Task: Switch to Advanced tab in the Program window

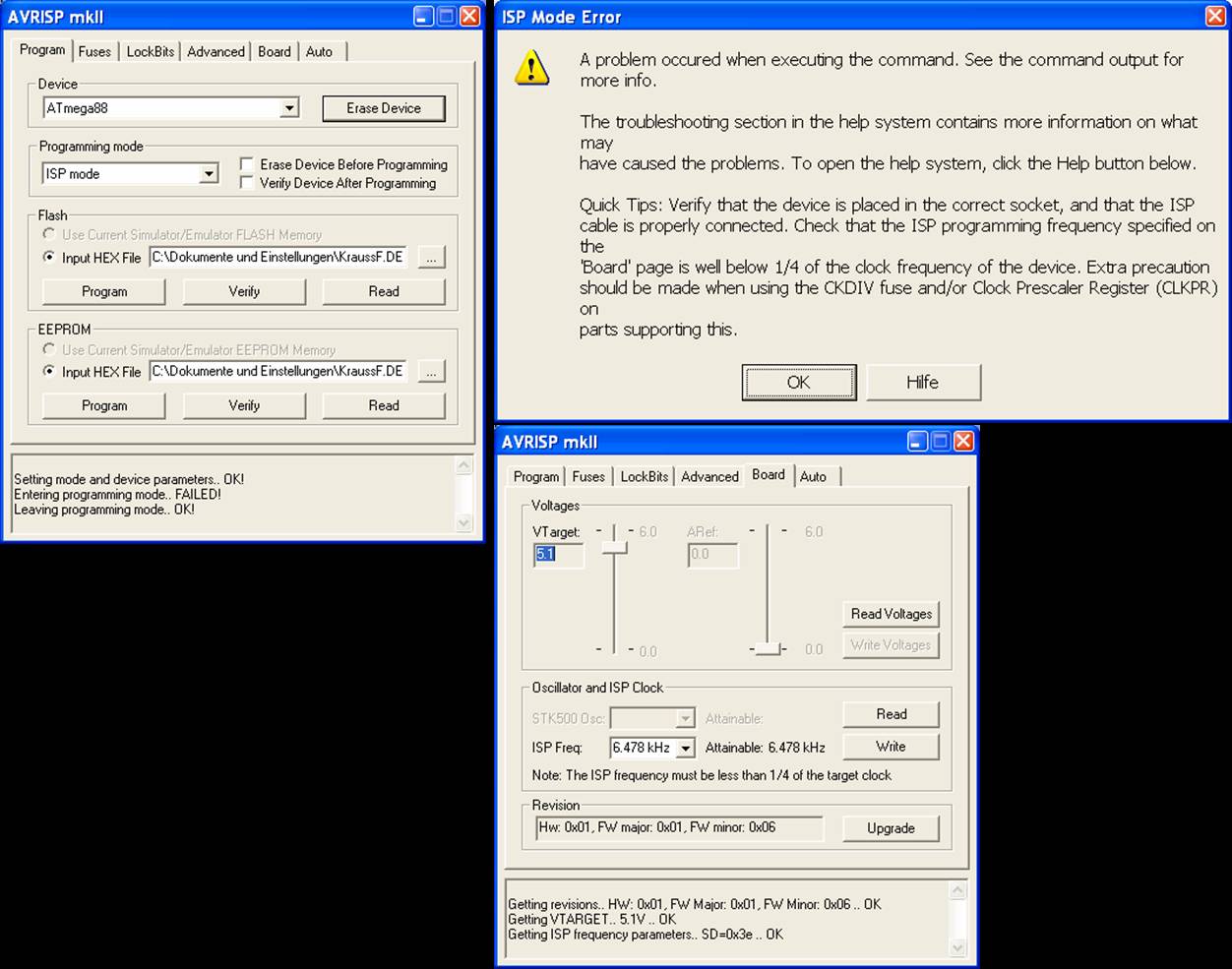Action: pyautogui.click(x=216, y=51)
